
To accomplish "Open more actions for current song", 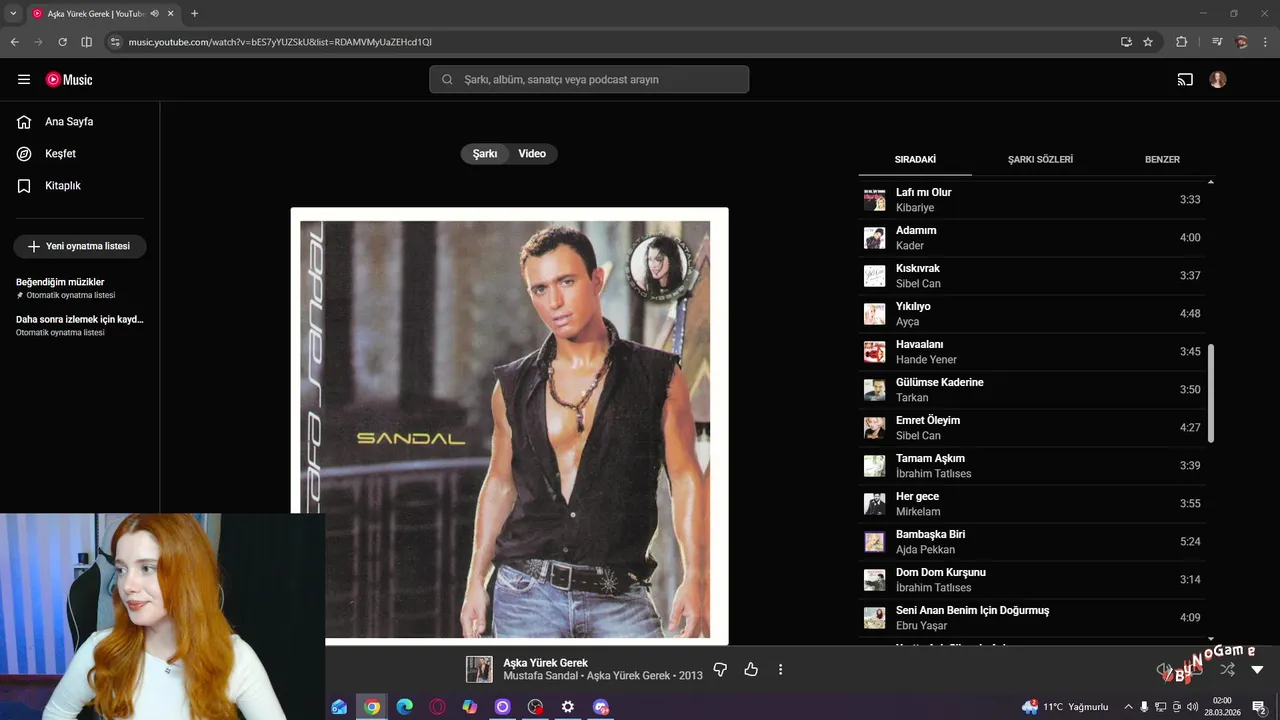I will pyautogui.click(x=781, y=670).
